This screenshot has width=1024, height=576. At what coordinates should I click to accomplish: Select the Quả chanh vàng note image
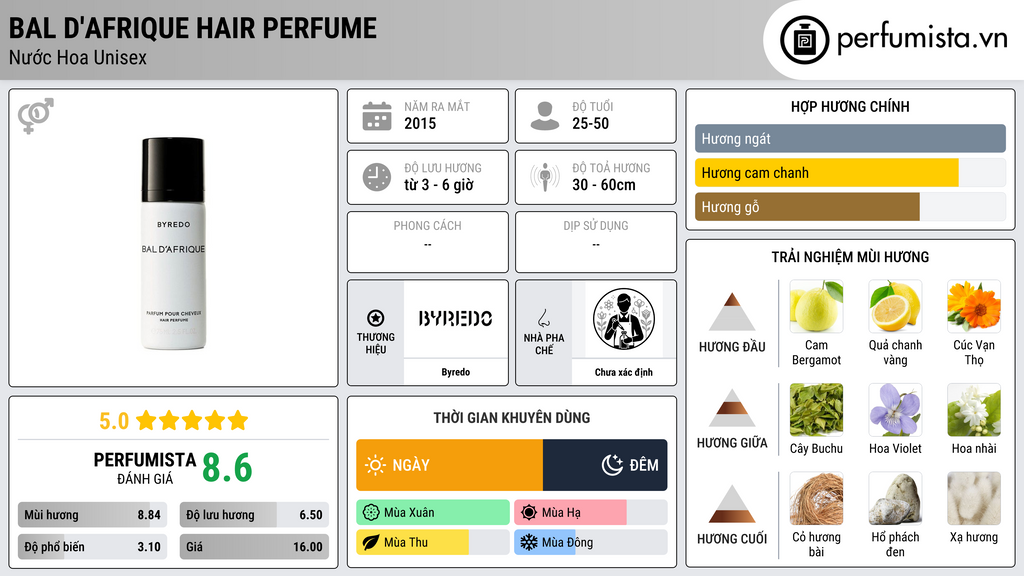coord(895,306)
